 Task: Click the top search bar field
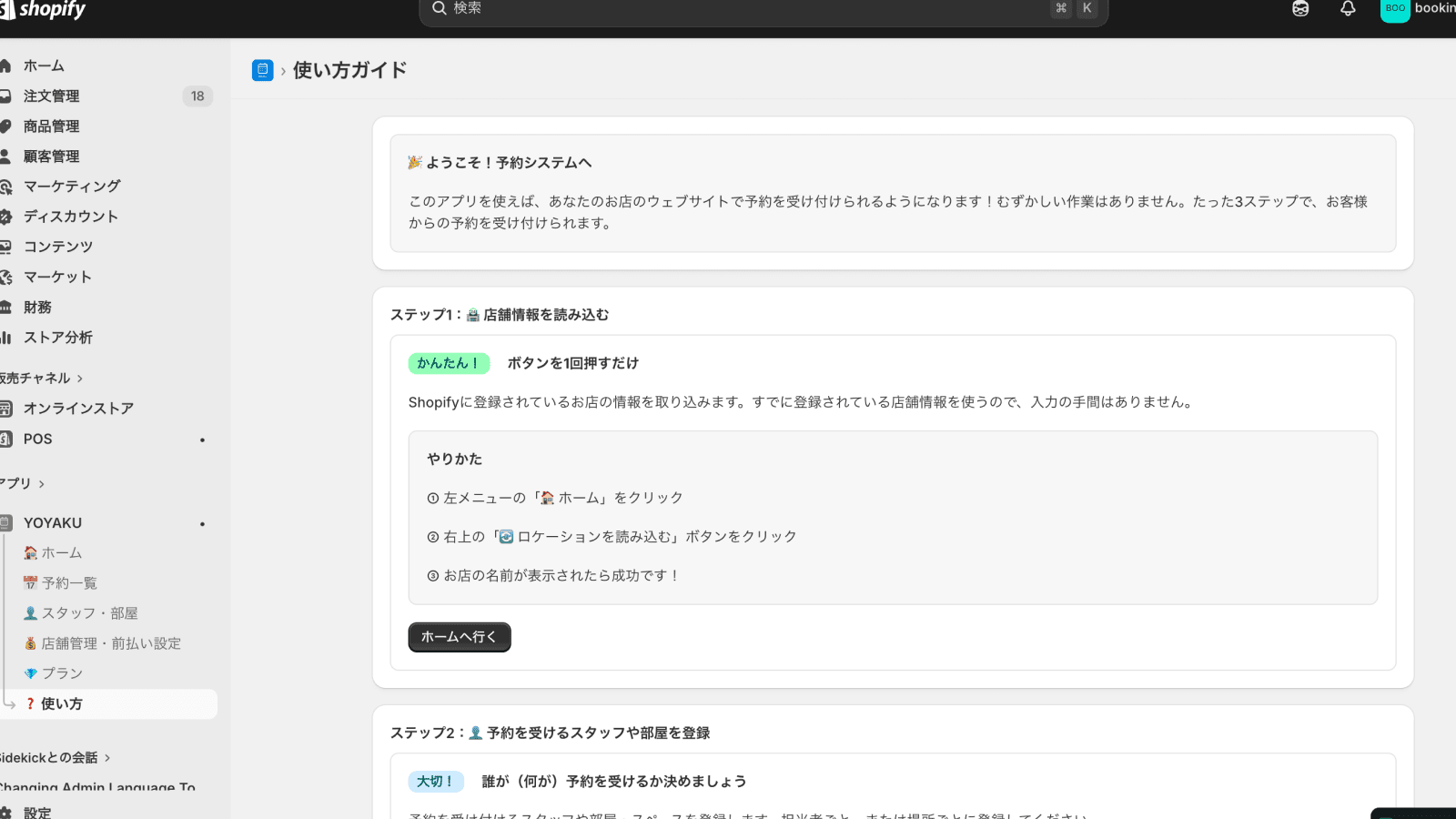764,9
